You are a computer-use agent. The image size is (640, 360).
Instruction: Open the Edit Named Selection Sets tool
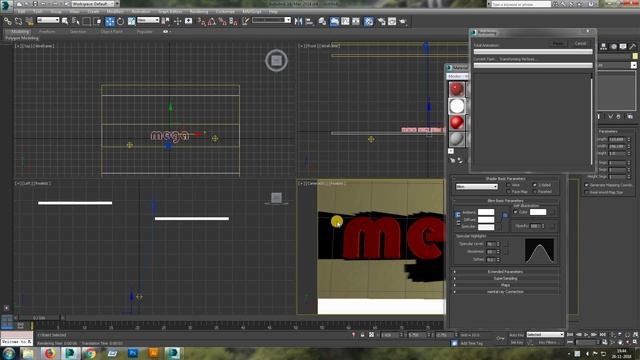click(245, 21)
